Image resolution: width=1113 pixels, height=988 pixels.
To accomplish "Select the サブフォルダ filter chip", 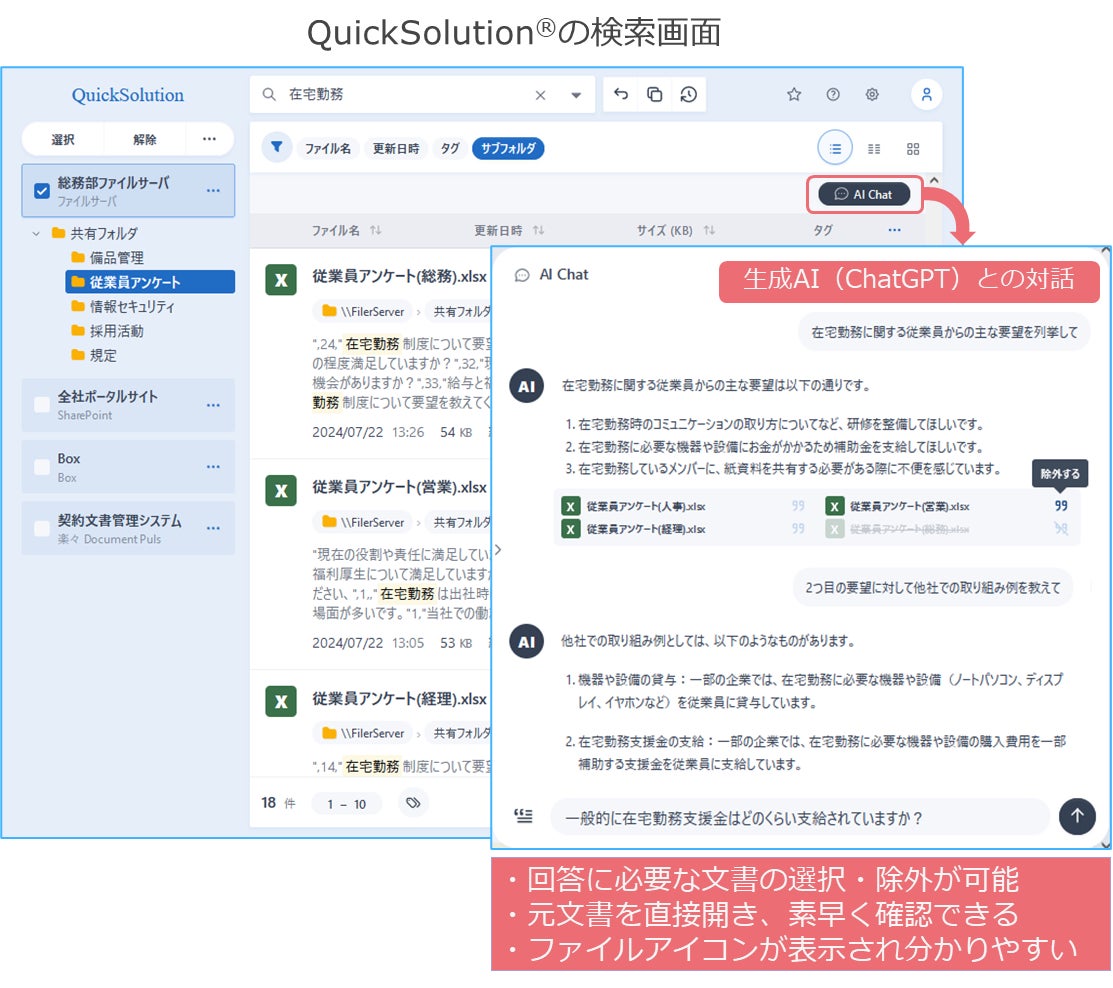I will click(x=508, y=148).
